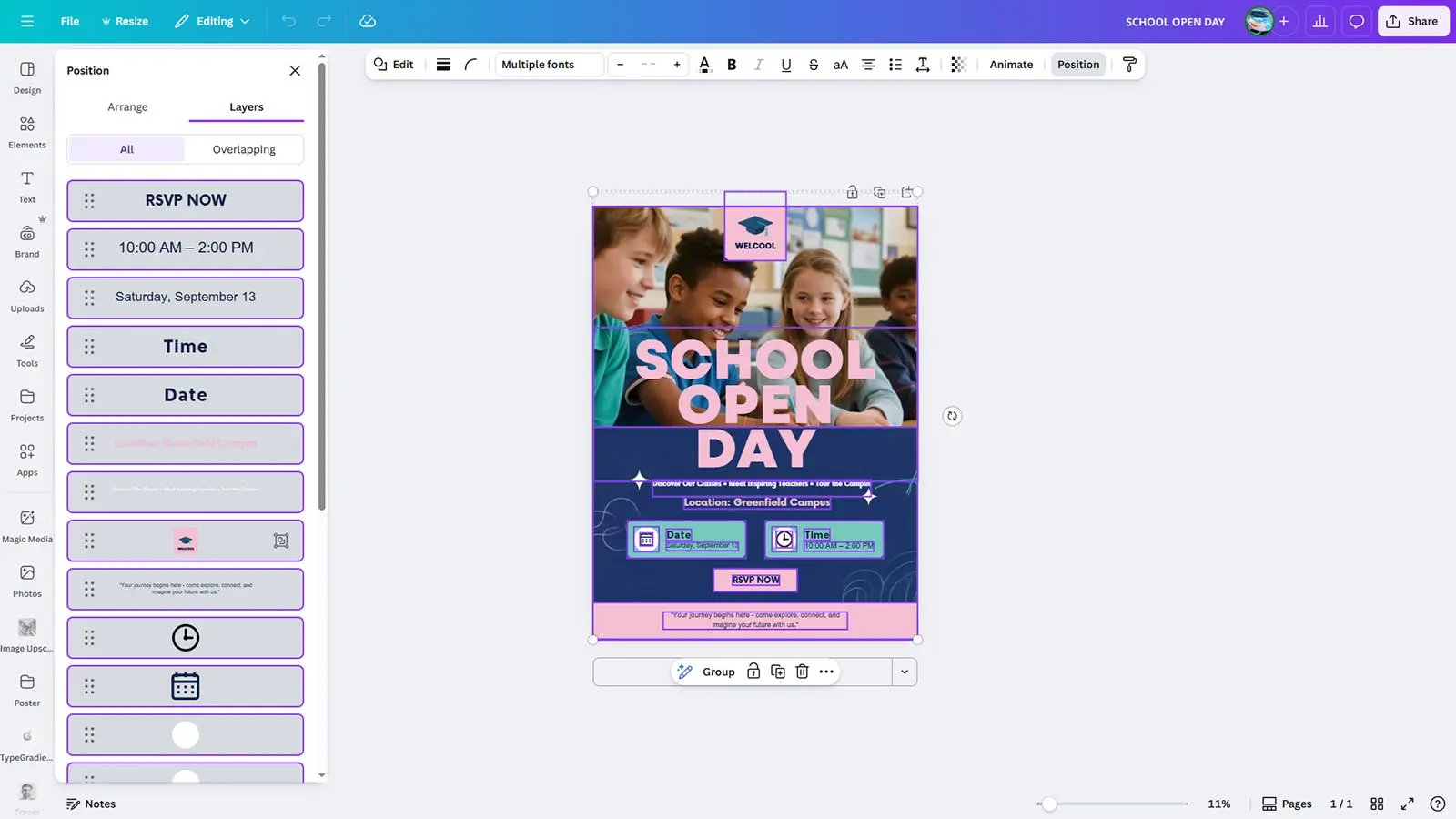This screenshot has width=1456, height=819.
Task: Toggle strikethrough text formatting
Action: pyautogui.click(x=814, y=65)
